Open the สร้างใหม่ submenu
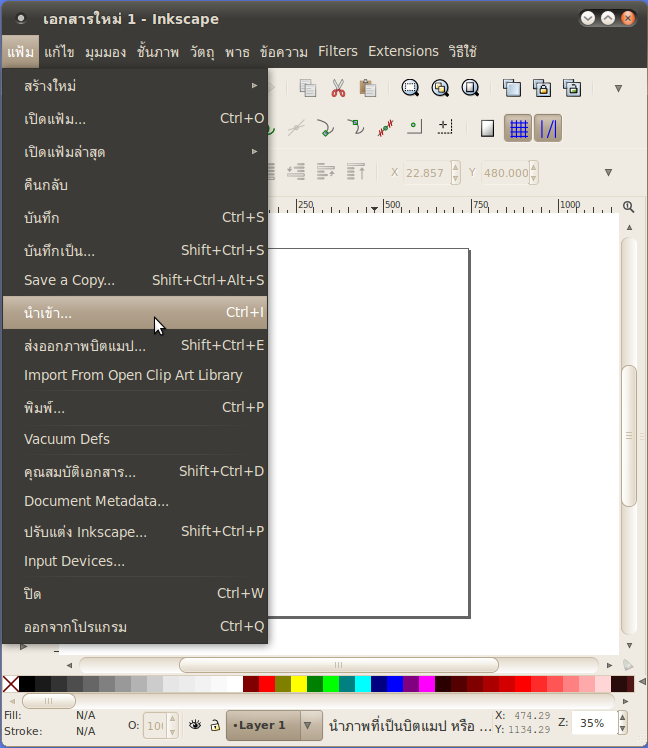The height and width of the screenshot is (748, 648). (135, 86)
